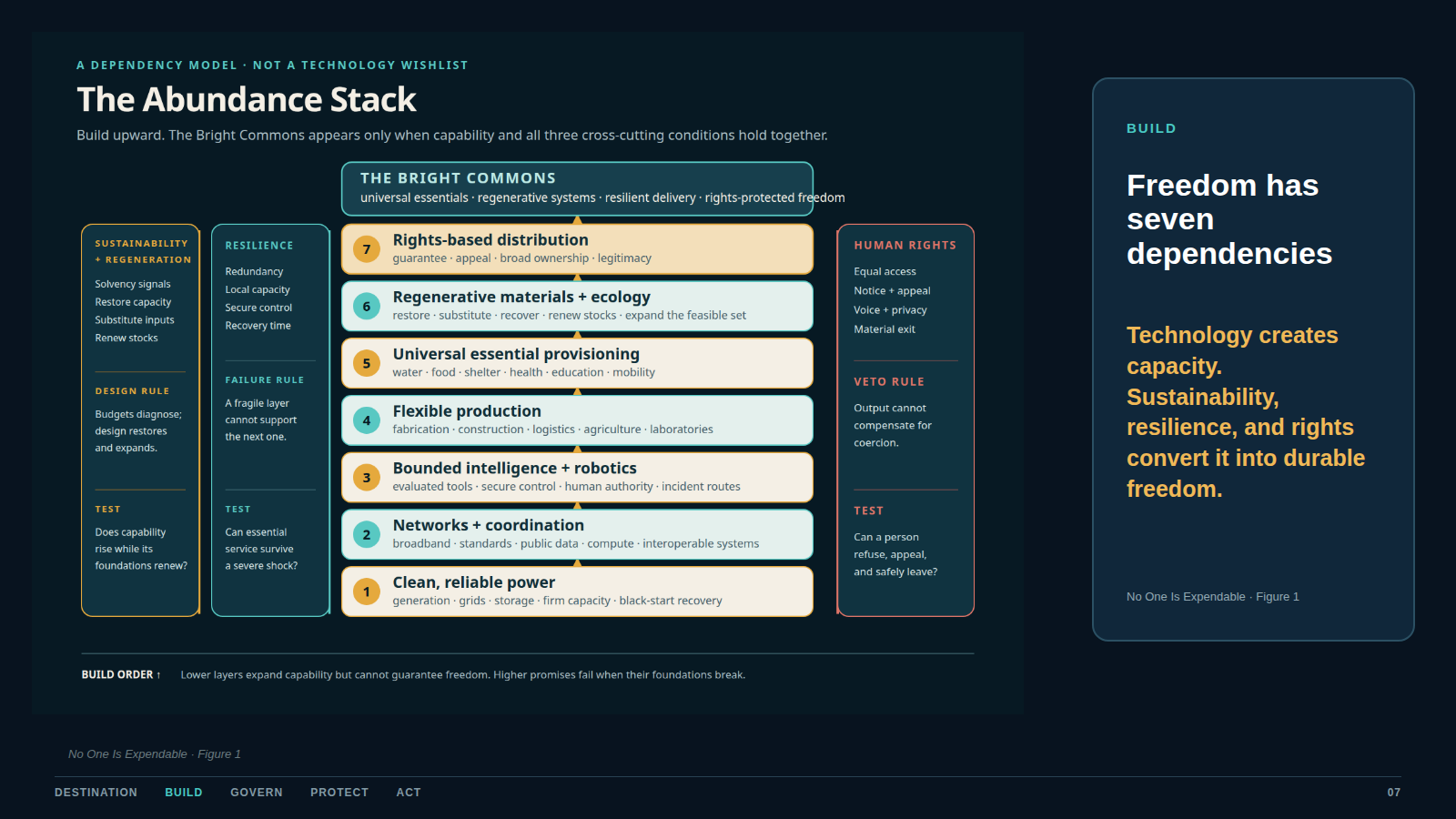Click SUSTAINABILITY + REGENERATION panel heading
Viewport: 1456px width, 819px height.
(x=143, y=251)
